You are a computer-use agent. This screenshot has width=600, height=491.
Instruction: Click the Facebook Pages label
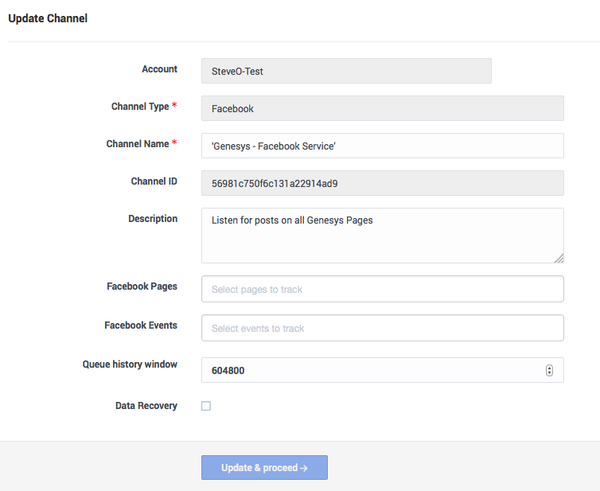(x=142, y=286)
